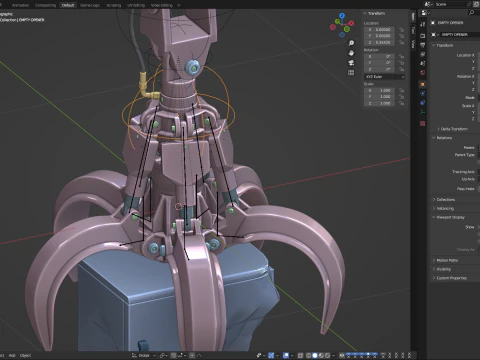The image size is (480, 360).
Task: Open the scene browse dropdown icon
Action: [x=428, y=4]
